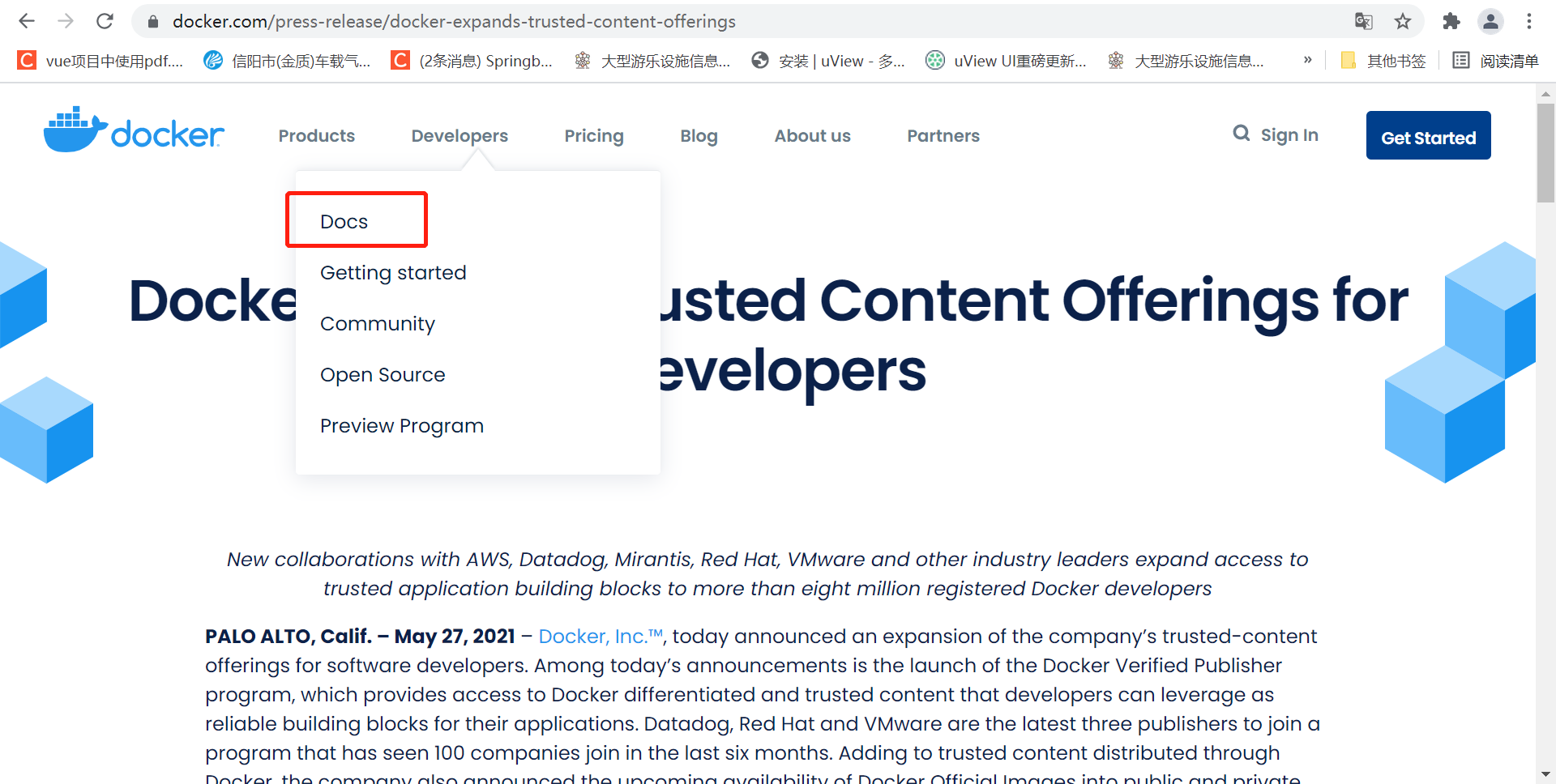Select Community in Developers dropdown
The width and height of the screenshot is (1556, 784).
coord(378,324)
